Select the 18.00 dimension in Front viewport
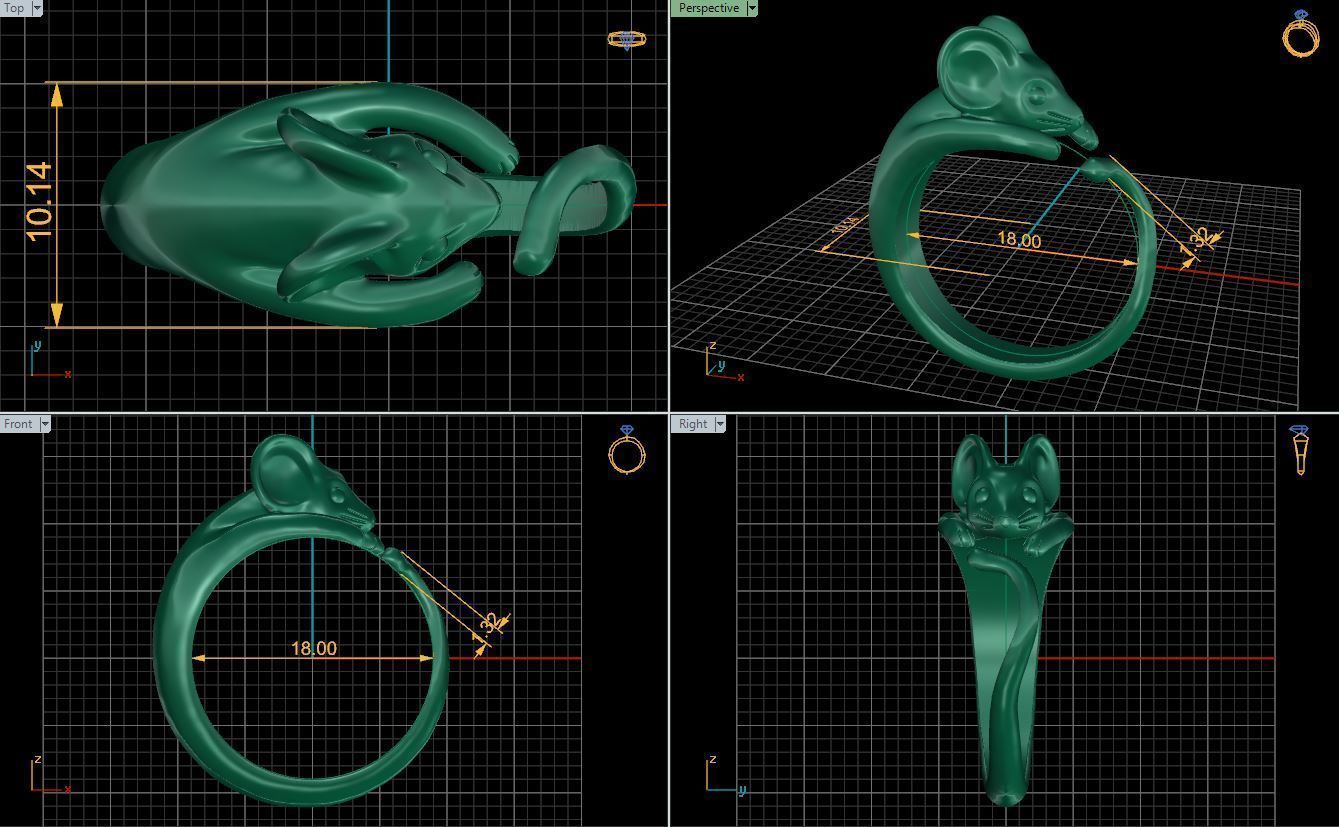 coord(313,649)
